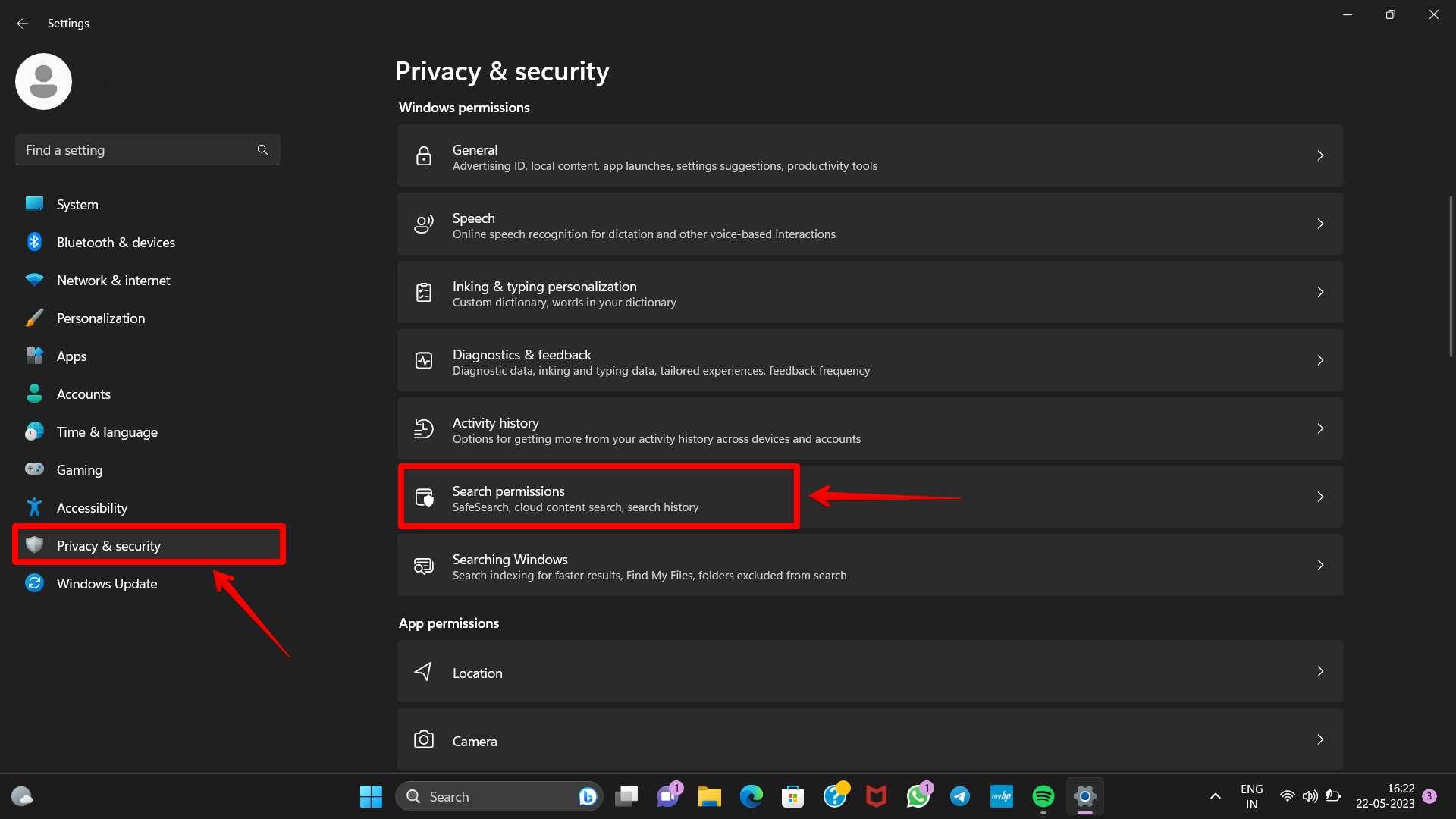The image size is (1456, 819).
Task: Click the Camera permission icon
Action: [423, 739]
